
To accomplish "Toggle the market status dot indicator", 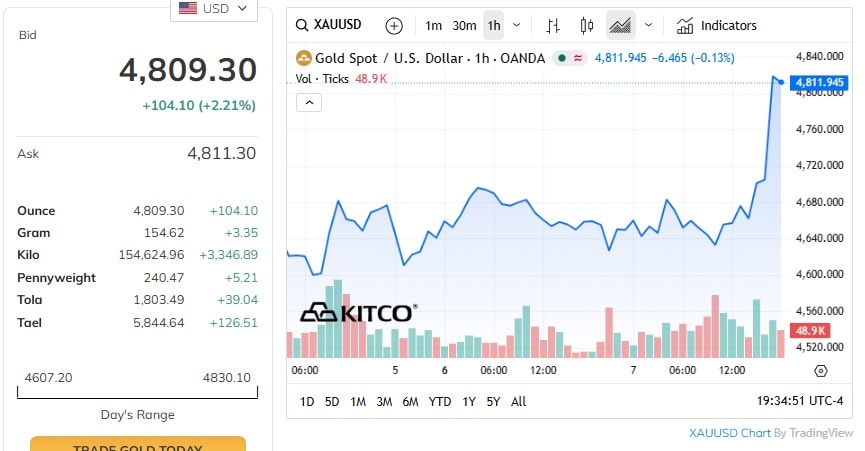I will pos(562,58).
